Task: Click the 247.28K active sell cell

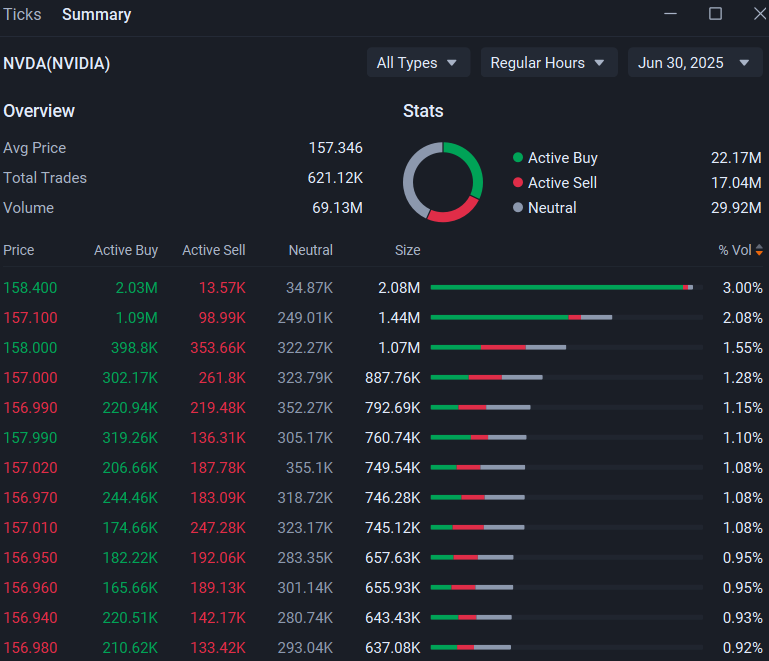Action: point(218,528)
